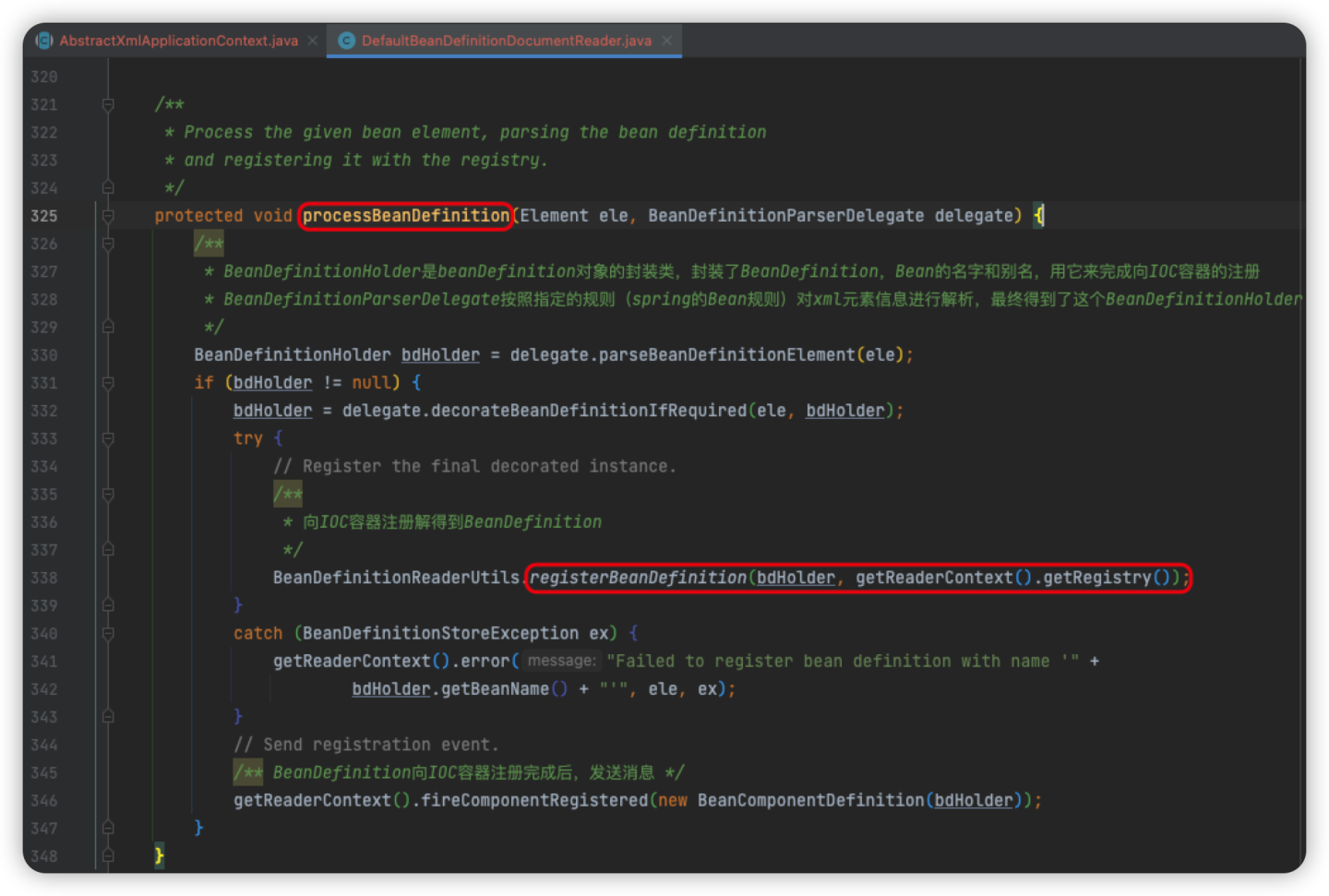The height and width of the screenshot is (896, 1329).
Task: Click 'BeanComponentDefinition' constructor on line 346
Action: coord(810,800)
